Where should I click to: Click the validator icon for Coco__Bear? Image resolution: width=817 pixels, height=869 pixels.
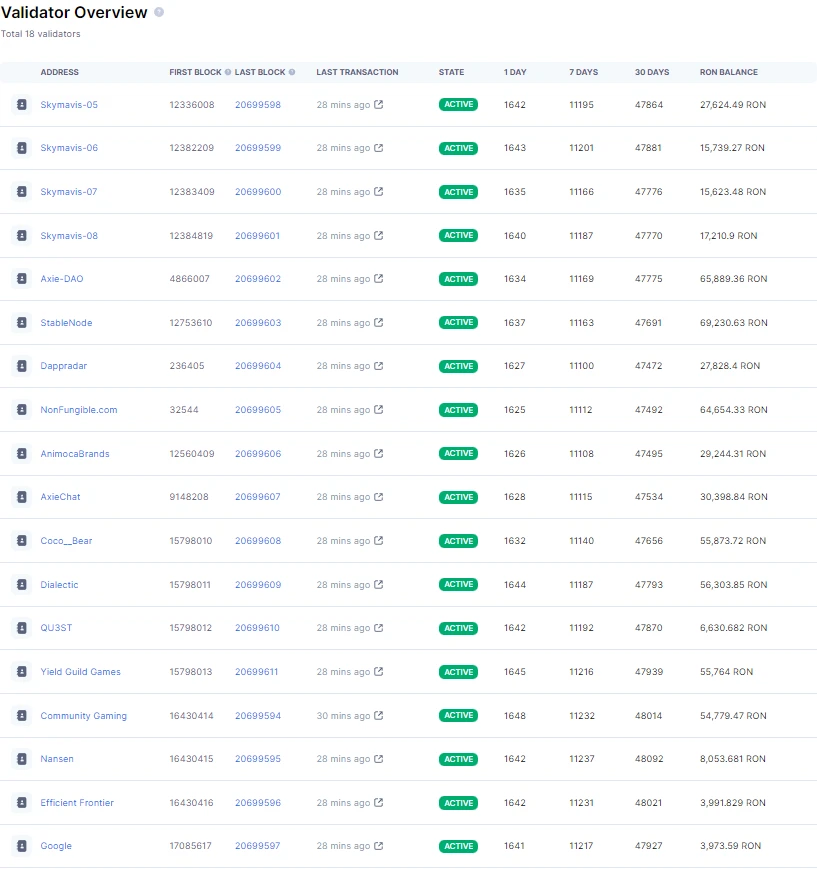[x=22, y=540]
